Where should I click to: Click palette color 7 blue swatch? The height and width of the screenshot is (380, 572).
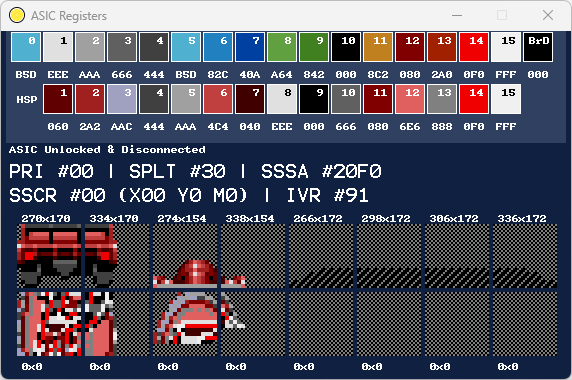coord(250,47)
